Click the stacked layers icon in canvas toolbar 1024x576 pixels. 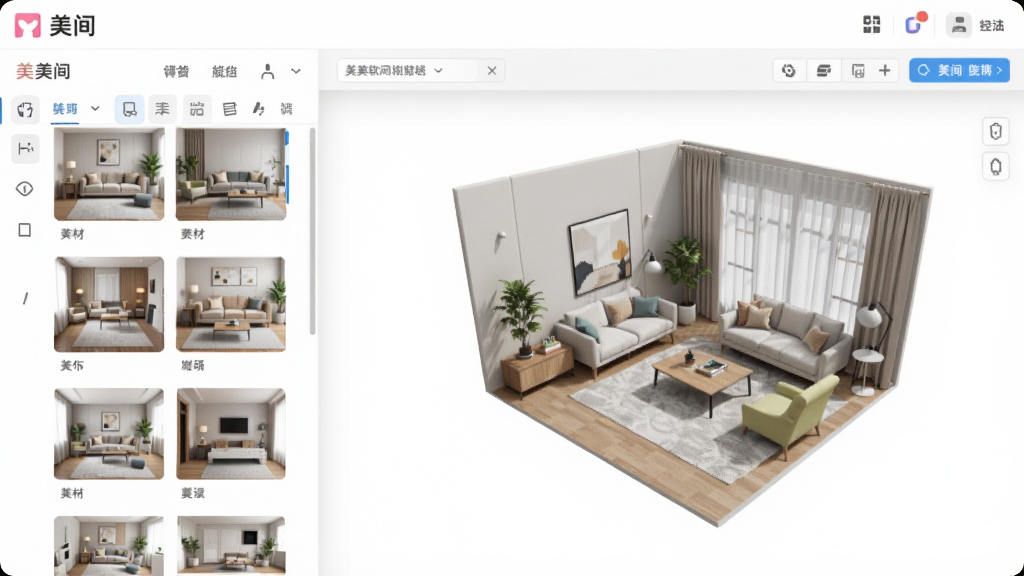click(824, 71)
